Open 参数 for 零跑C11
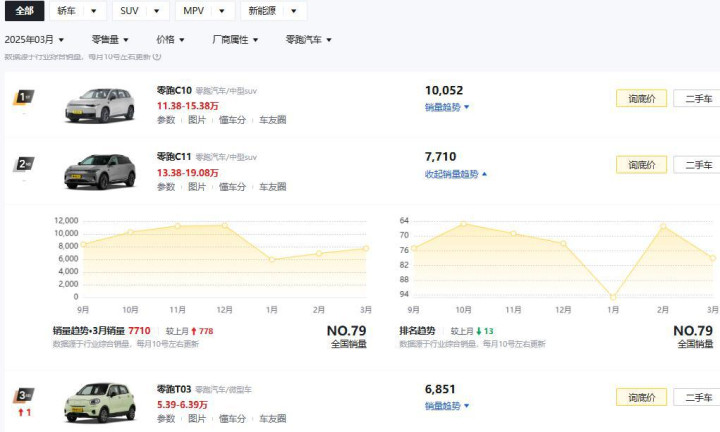Viewport: 720px width, 432px height. pyautogui.click(x=166, y=187)
